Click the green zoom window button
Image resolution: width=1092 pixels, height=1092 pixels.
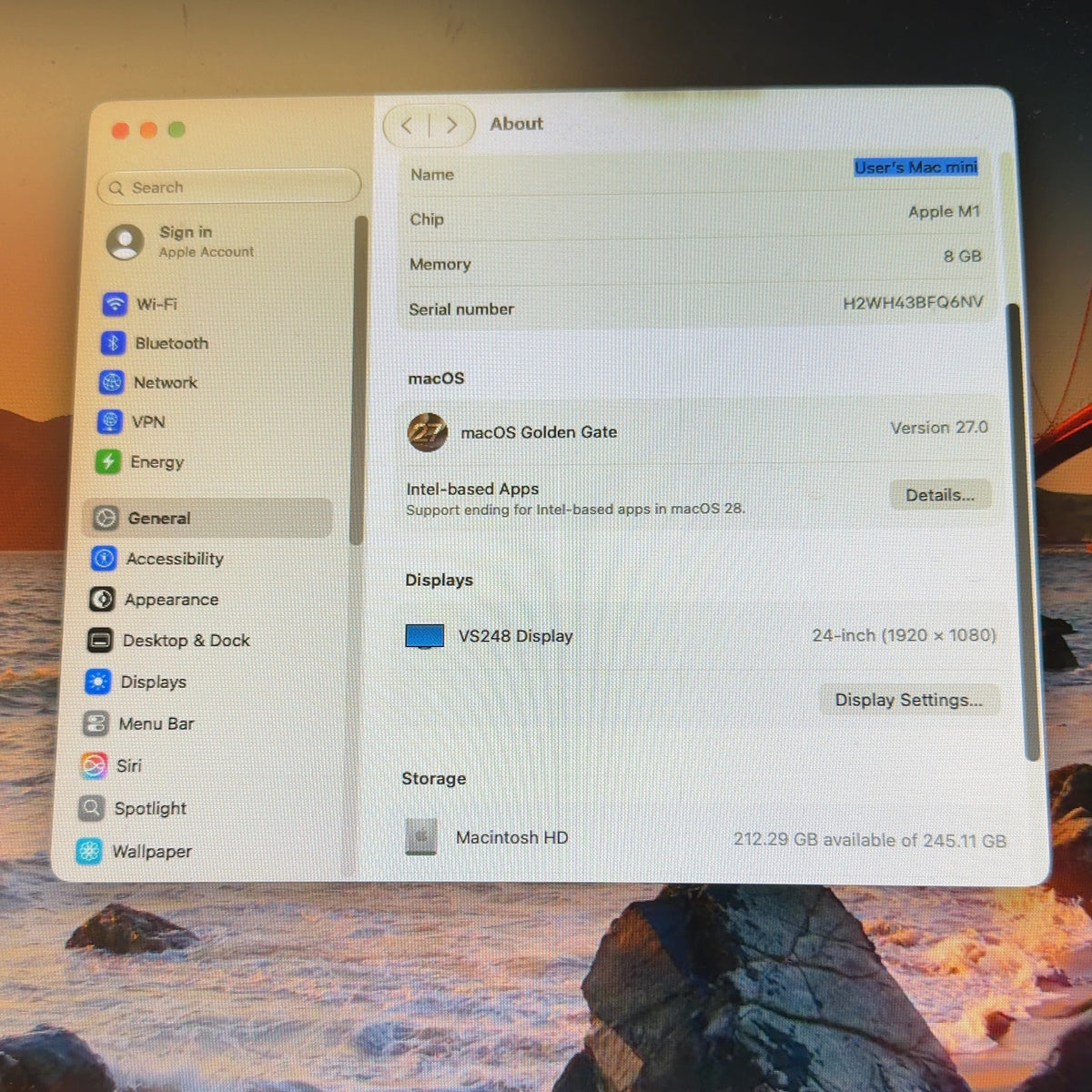click(x=177, y=129)
